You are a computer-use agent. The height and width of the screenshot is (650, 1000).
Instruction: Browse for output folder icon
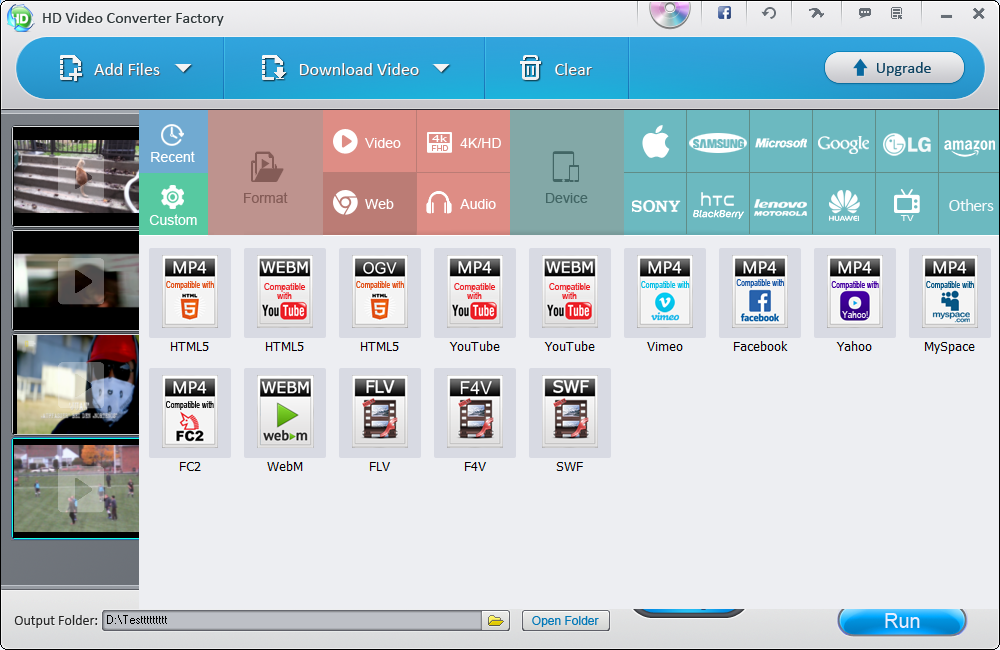496,621
